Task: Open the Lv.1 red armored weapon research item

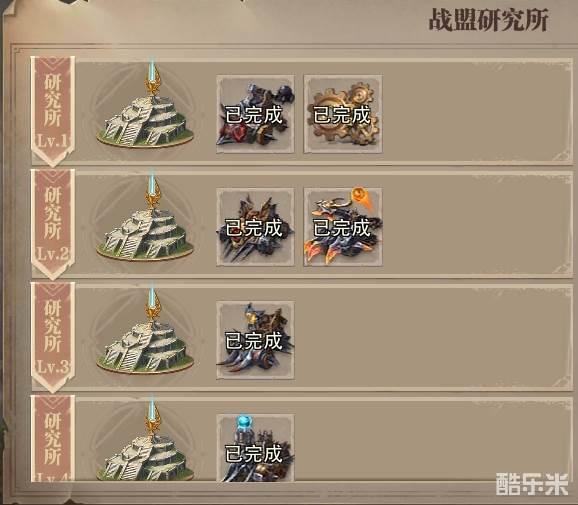Action: [x=255, y=114]
